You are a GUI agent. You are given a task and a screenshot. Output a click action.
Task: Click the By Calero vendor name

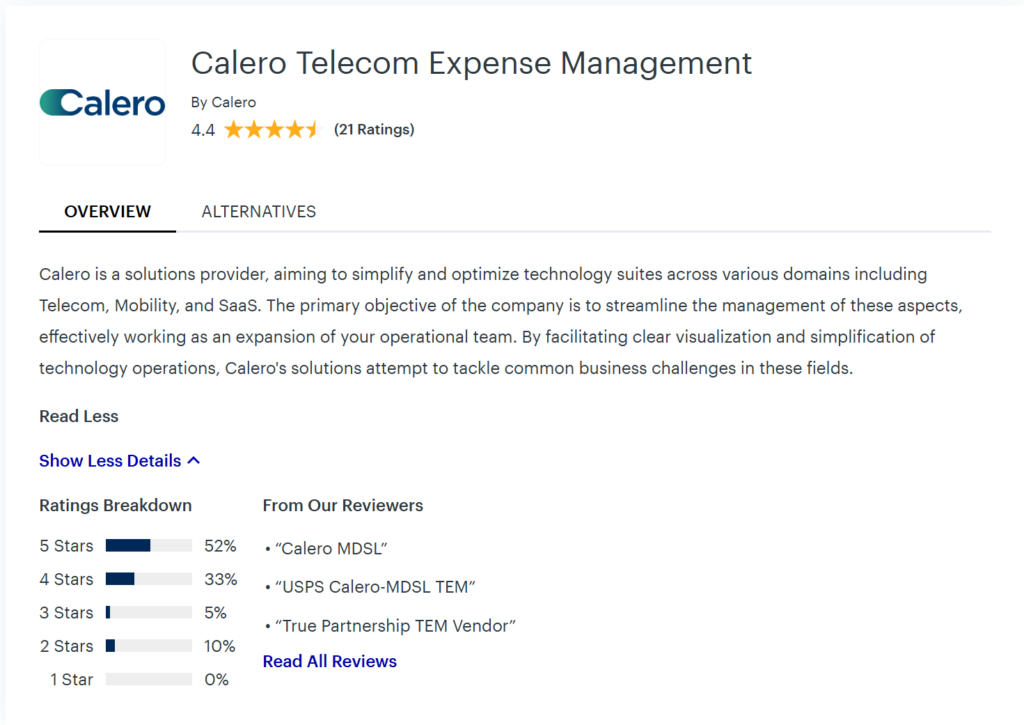pos(223,102)
